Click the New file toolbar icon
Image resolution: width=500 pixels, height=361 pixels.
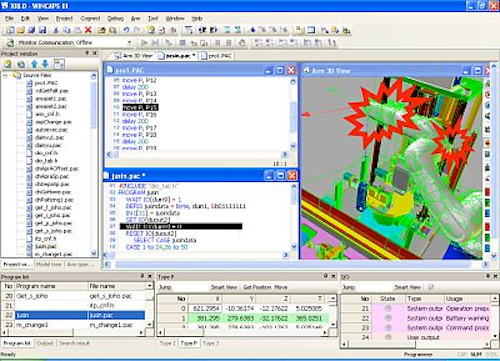pos(10,30)
